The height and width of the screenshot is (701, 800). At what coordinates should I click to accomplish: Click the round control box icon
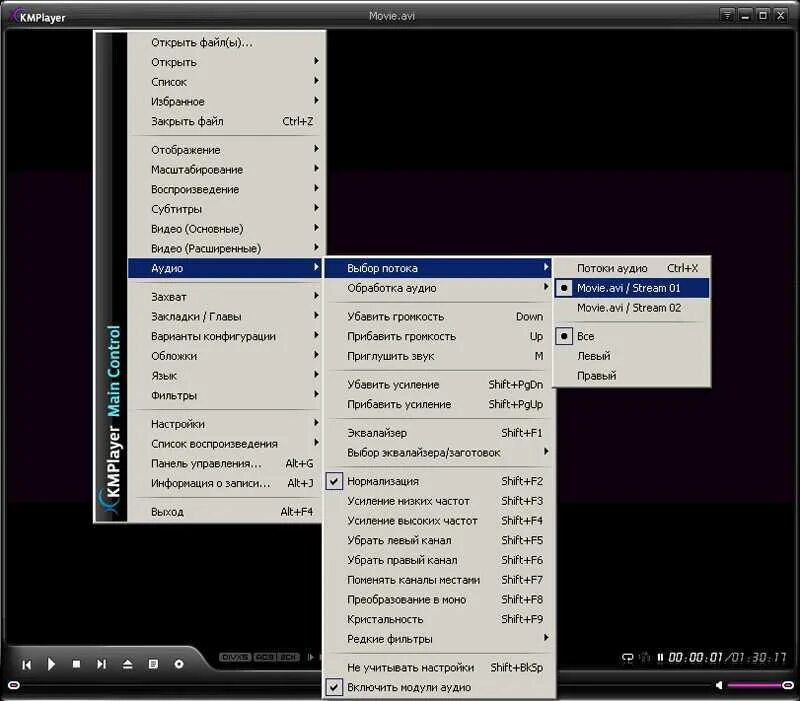click(x=179, y=664)
